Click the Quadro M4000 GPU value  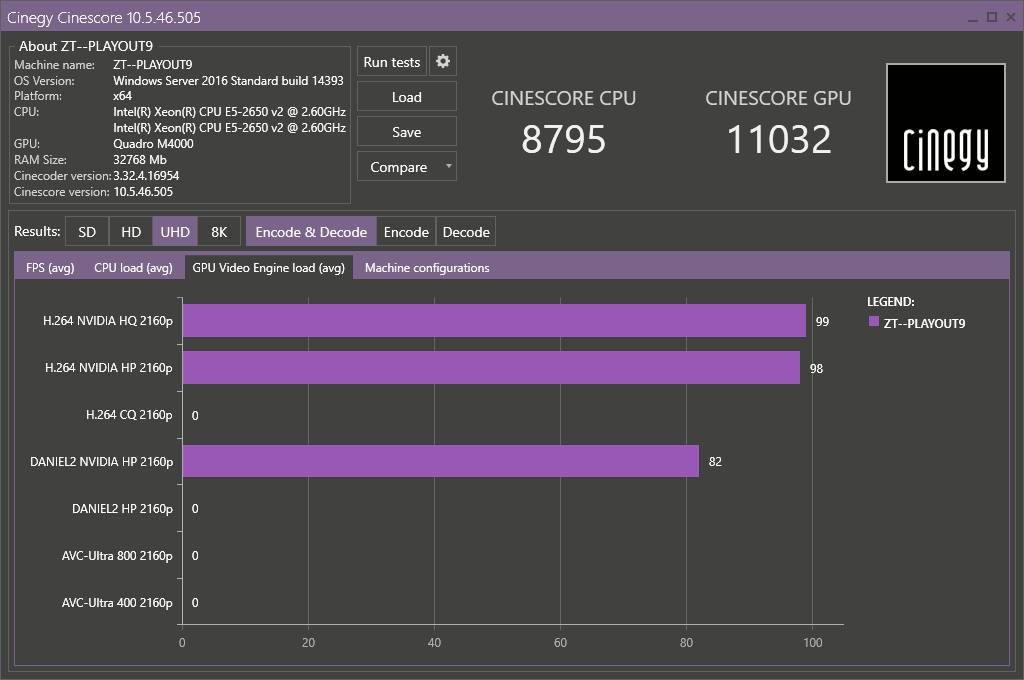pyautogui.click(x=153, y=144)
